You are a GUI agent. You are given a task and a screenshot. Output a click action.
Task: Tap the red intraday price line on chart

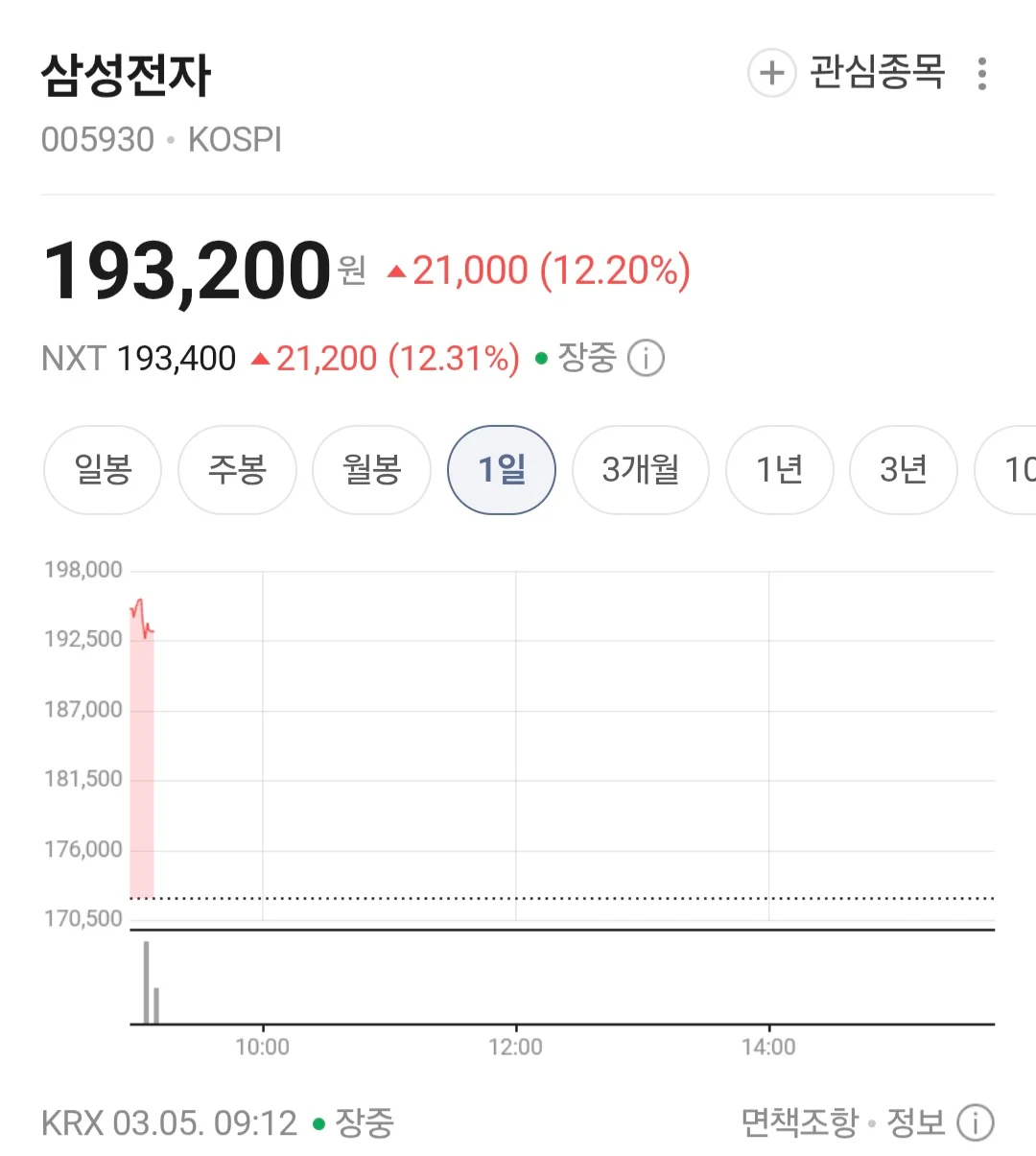(x=142, y=619)
